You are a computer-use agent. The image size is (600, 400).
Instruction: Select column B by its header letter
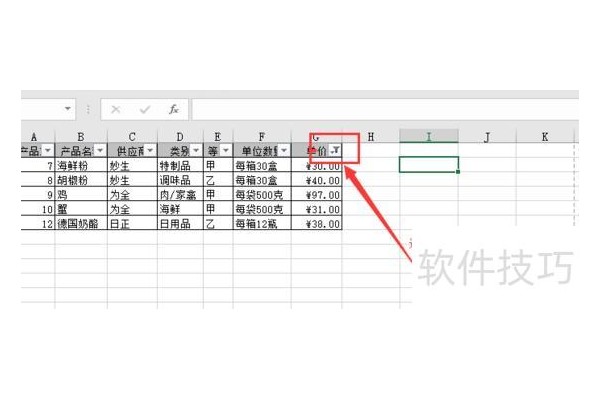tap(81, 137)
